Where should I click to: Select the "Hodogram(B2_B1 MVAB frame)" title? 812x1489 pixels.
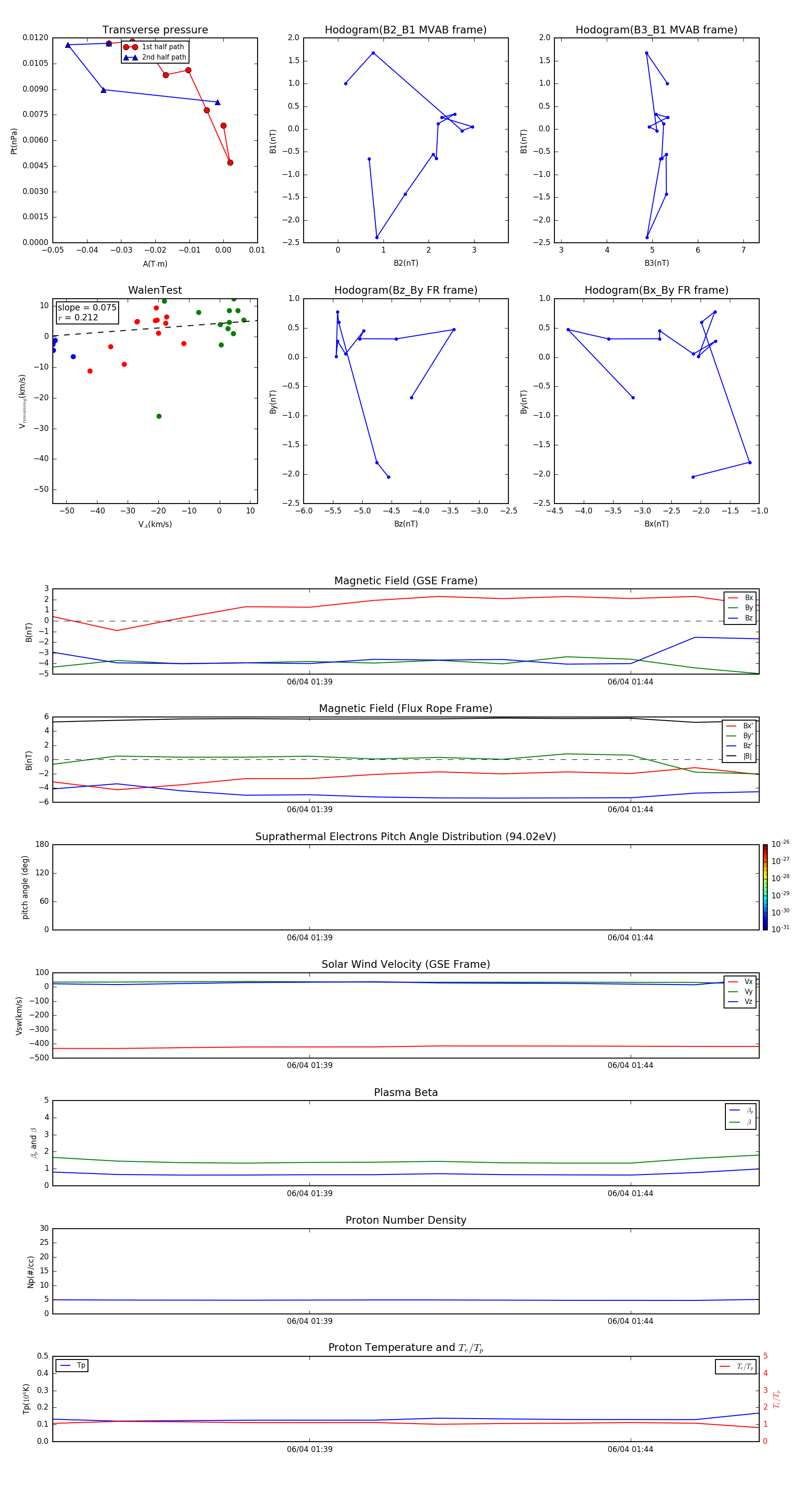point(406,30)
